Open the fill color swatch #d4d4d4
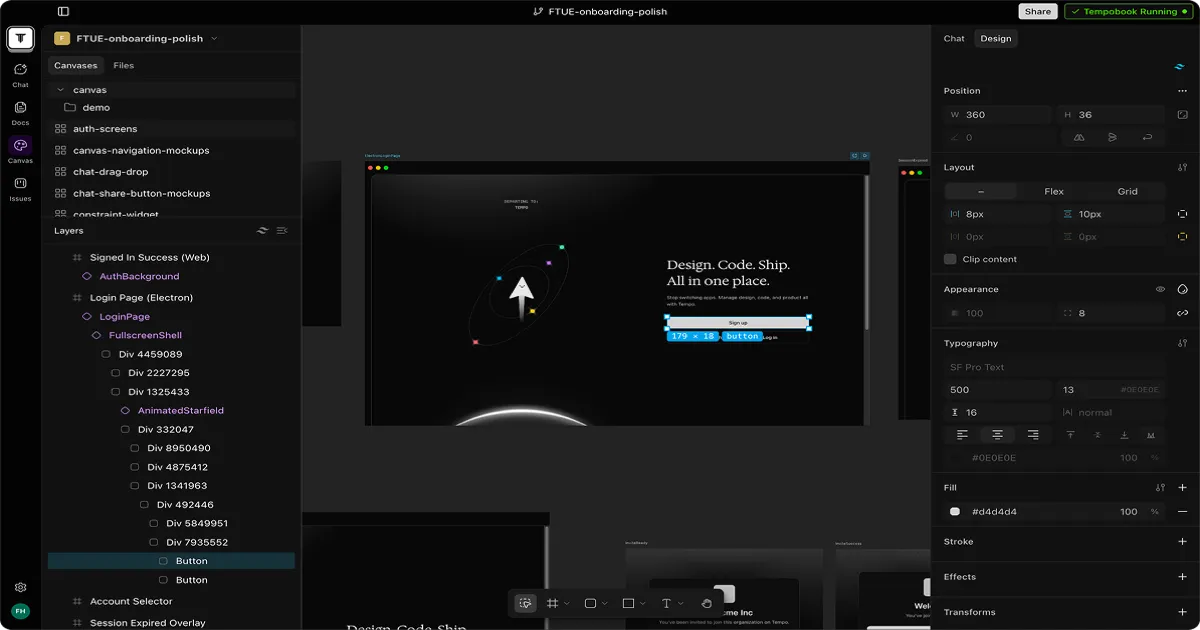 tap(955, 512)
